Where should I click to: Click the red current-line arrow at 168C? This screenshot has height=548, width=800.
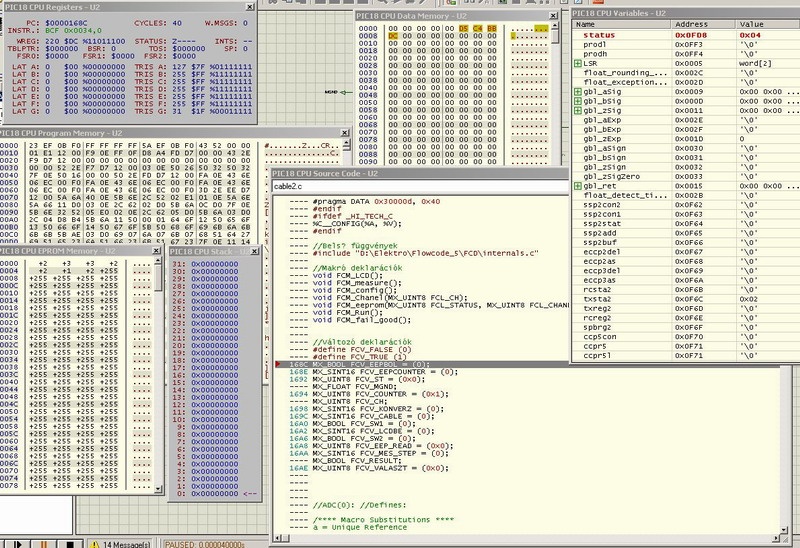pyautogui.click(x=277, y=363)
